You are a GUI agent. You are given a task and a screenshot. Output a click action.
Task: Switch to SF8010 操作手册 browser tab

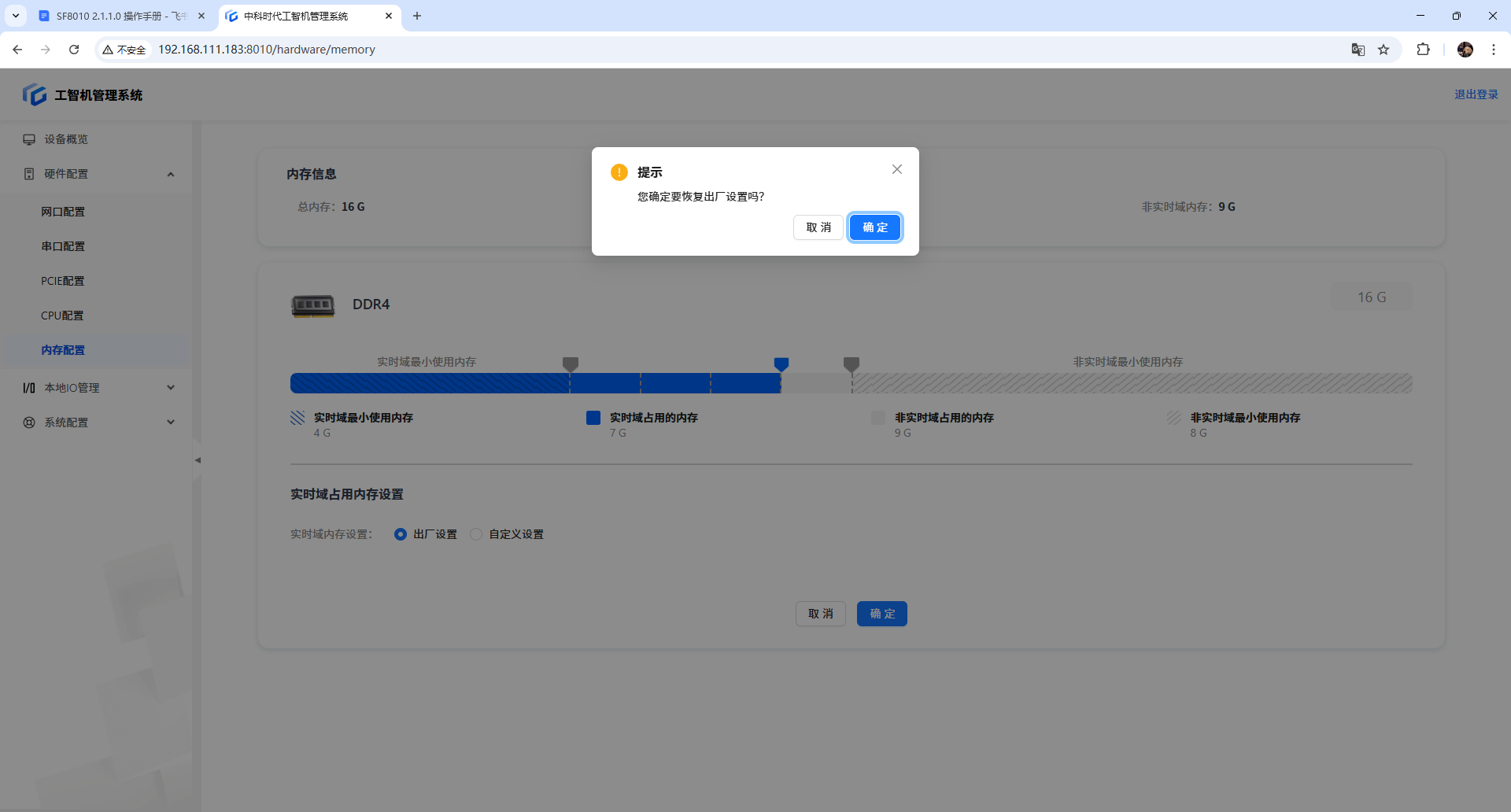[118, 16]
